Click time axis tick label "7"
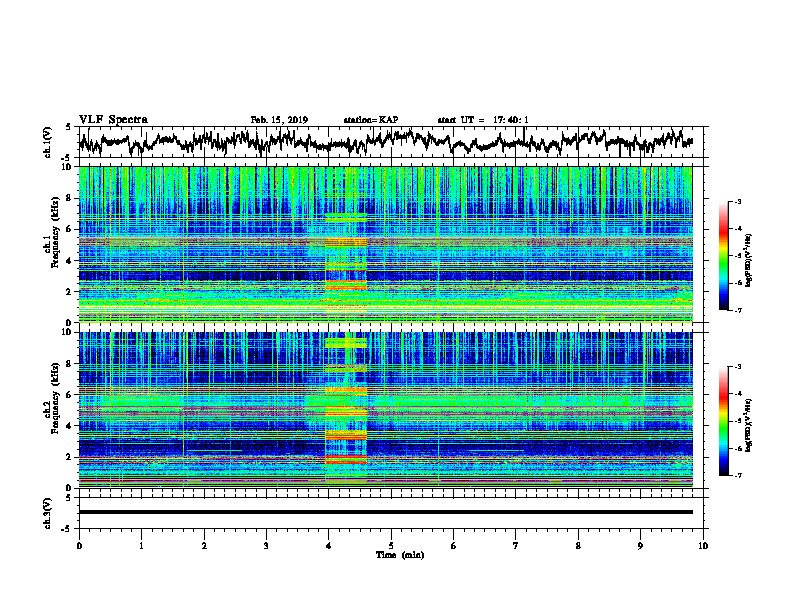The image size is (792, 612). point(516,546)
